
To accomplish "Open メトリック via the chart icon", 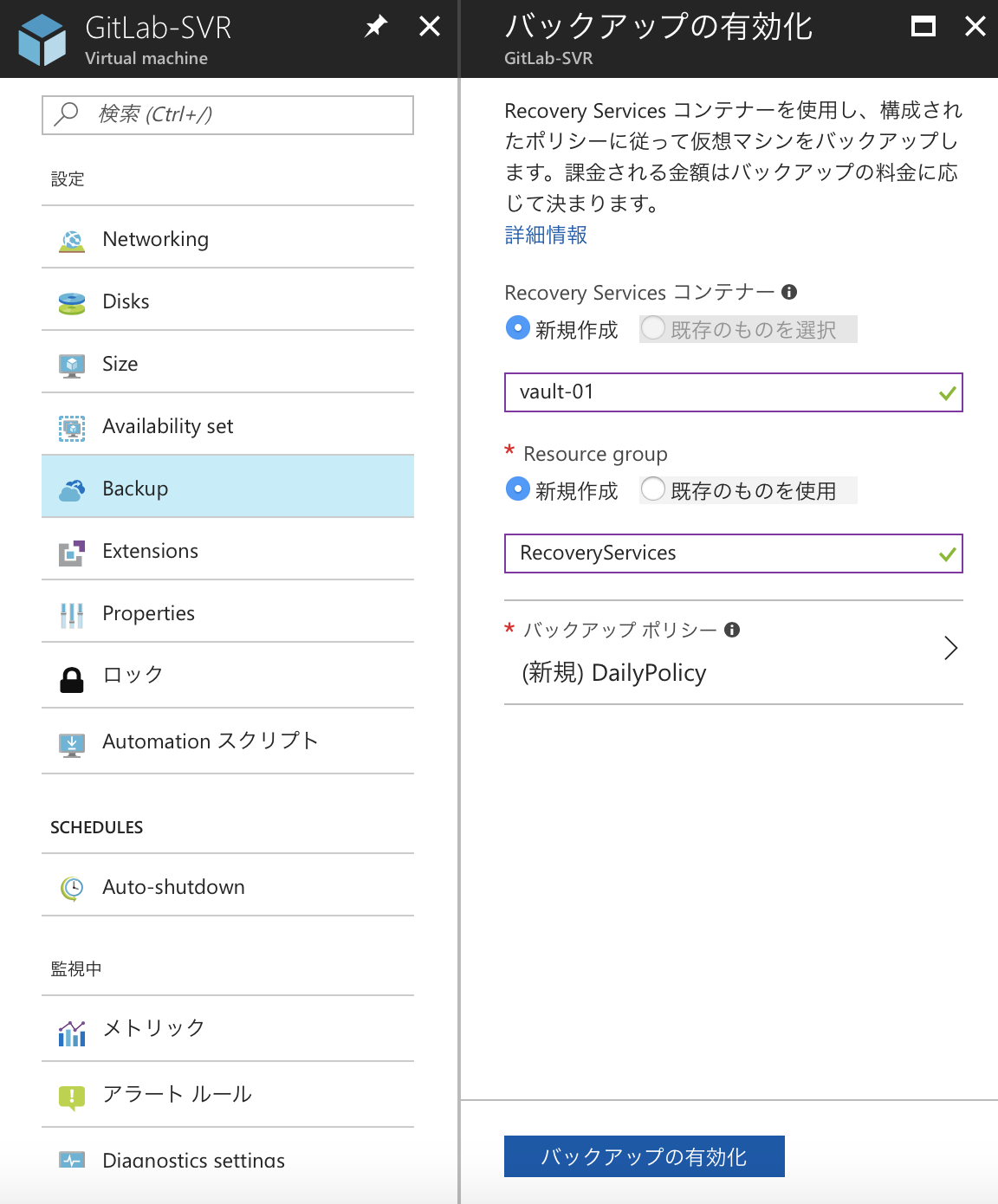I will click(x=72, y=1029).
